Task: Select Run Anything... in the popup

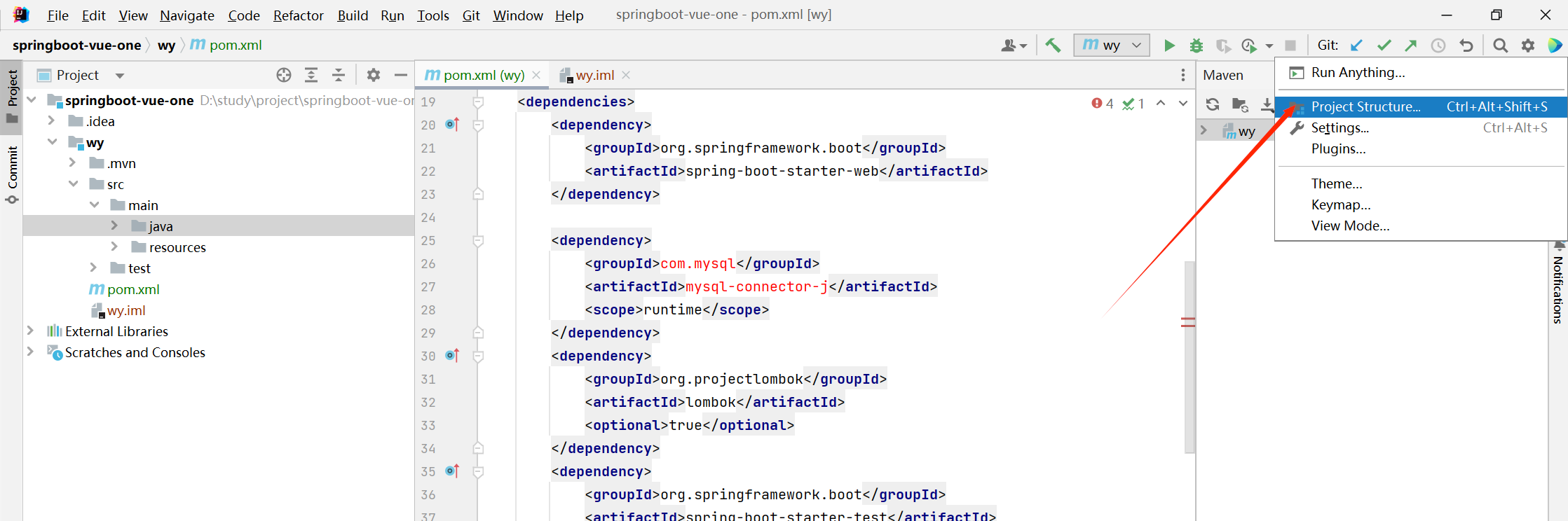Action: click(1421, 73)
